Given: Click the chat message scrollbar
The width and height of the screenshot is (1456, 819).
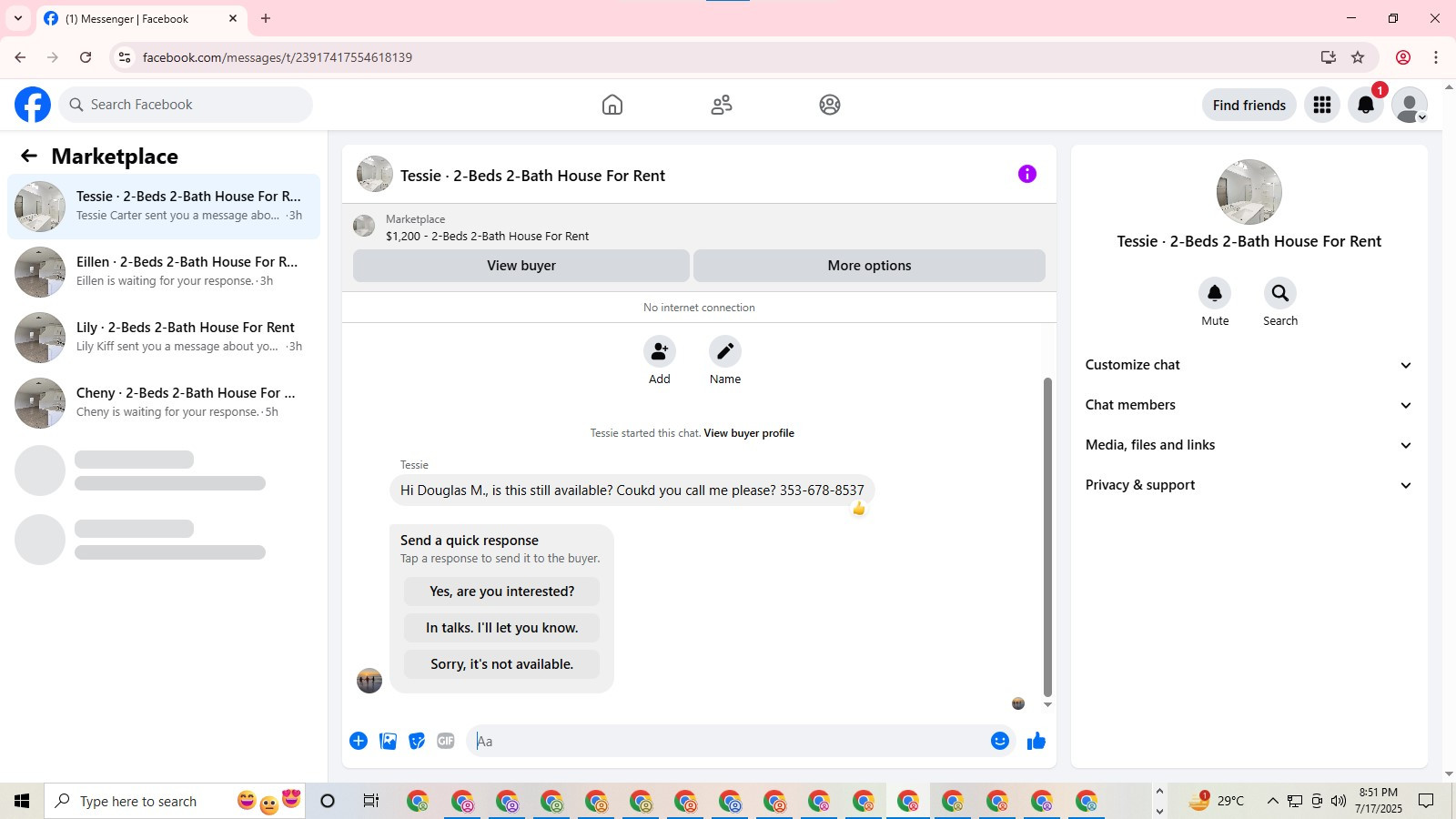Looking at the screenshot, I should (x=1047, y=537).
